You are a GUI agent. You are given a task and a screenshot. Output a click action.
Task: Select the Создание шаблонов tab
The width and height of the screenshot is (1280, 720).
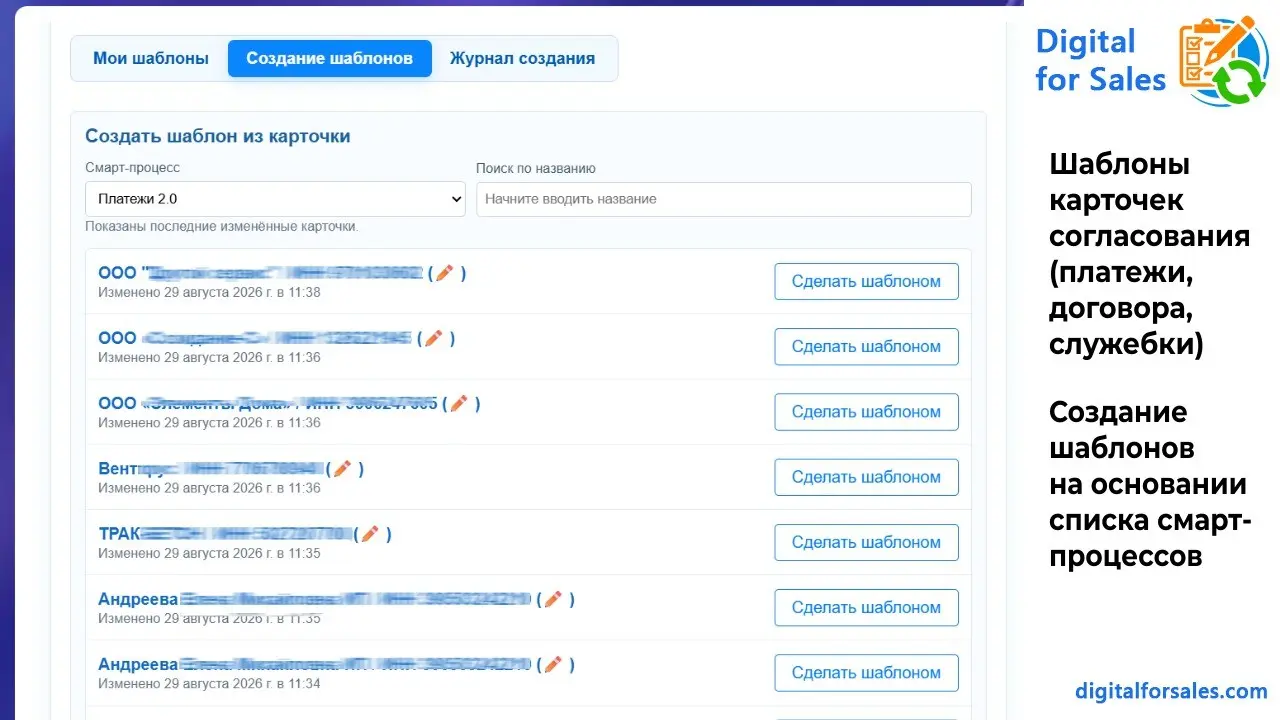point(330,58)
